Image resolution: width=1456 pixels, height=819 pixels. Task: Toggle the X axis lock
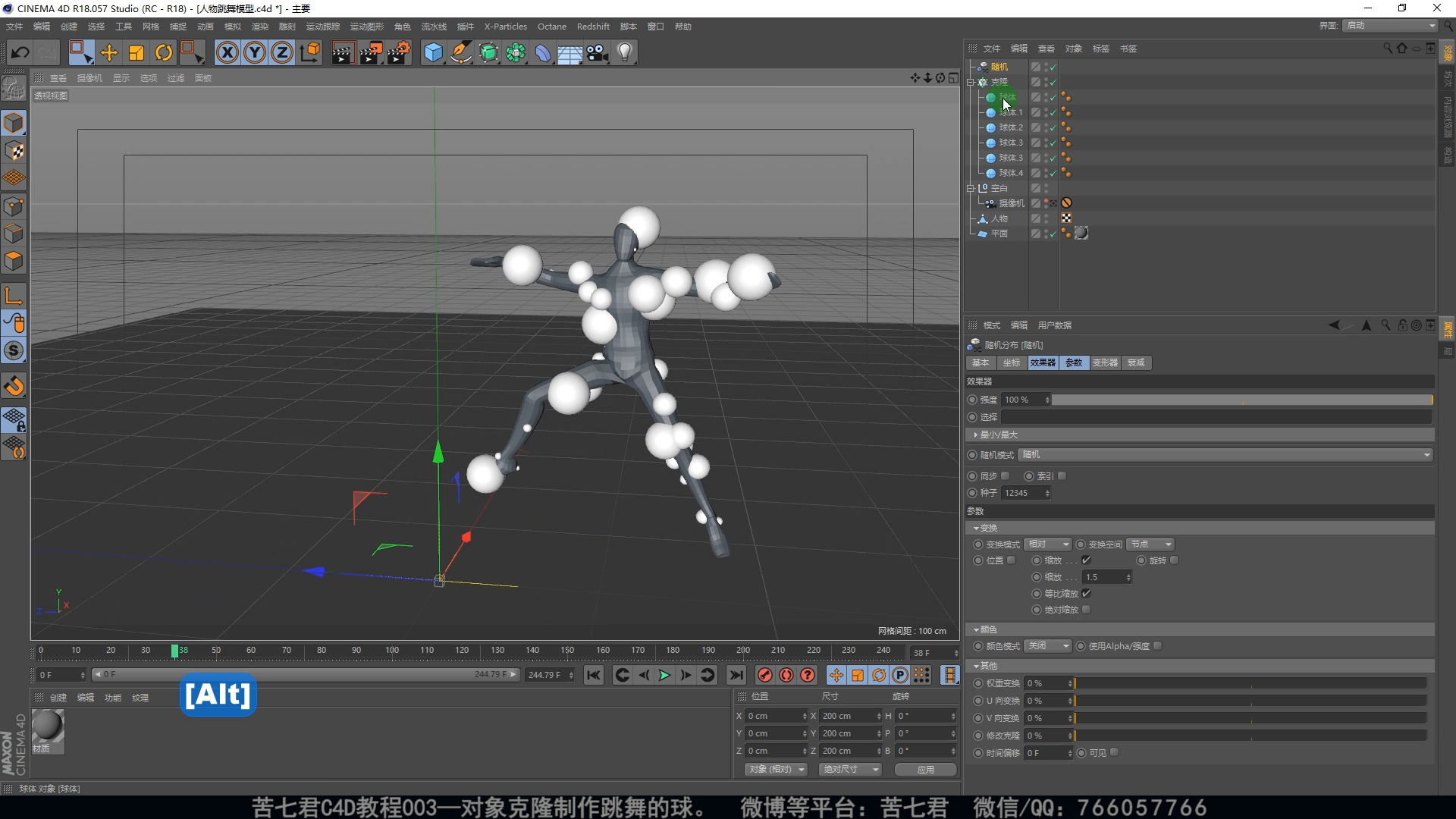(x=227, y=52)
